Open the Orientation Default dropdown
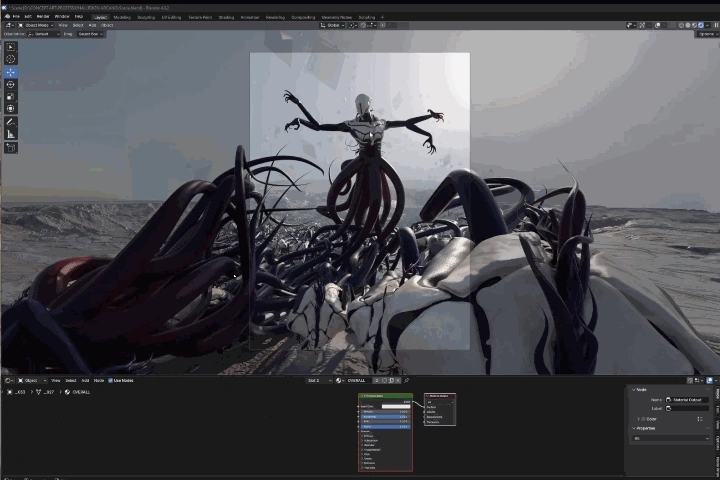720x480 pixels. click(44, 34)
